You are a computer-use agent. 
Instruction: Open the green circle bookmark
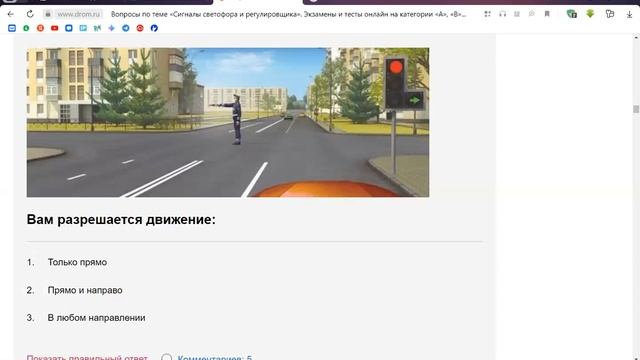[26, 28]
